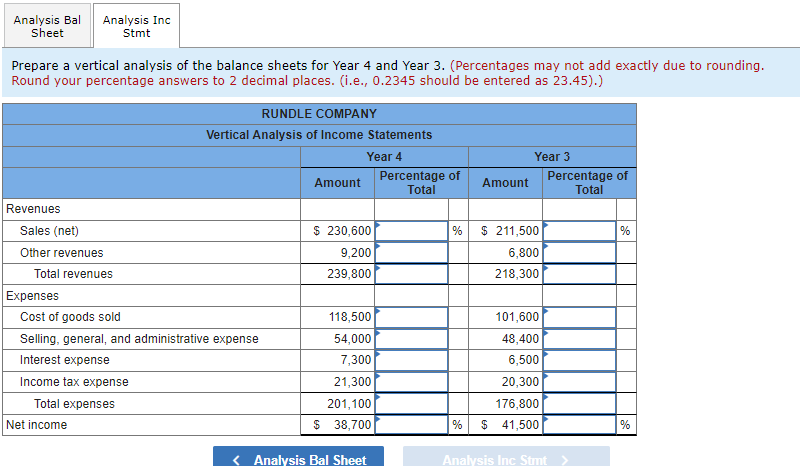Click Year 3 Interest expense percentage field
808x466 pixels.
[x=579, y=360]
